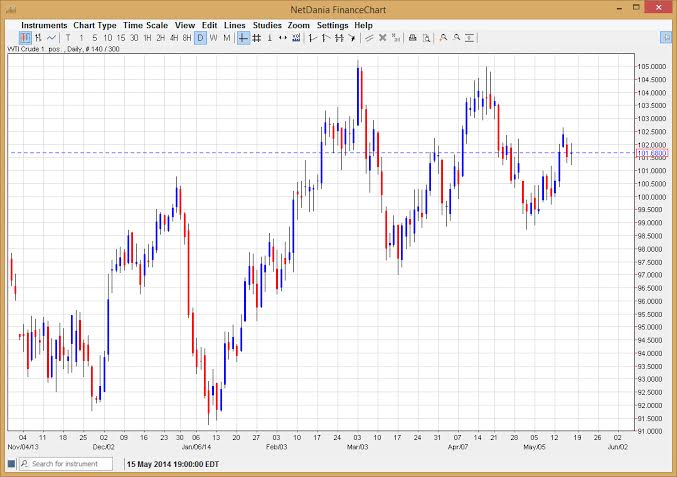Toggle the grid display button
The image size is (677, 477).
[x=257, y=38]
